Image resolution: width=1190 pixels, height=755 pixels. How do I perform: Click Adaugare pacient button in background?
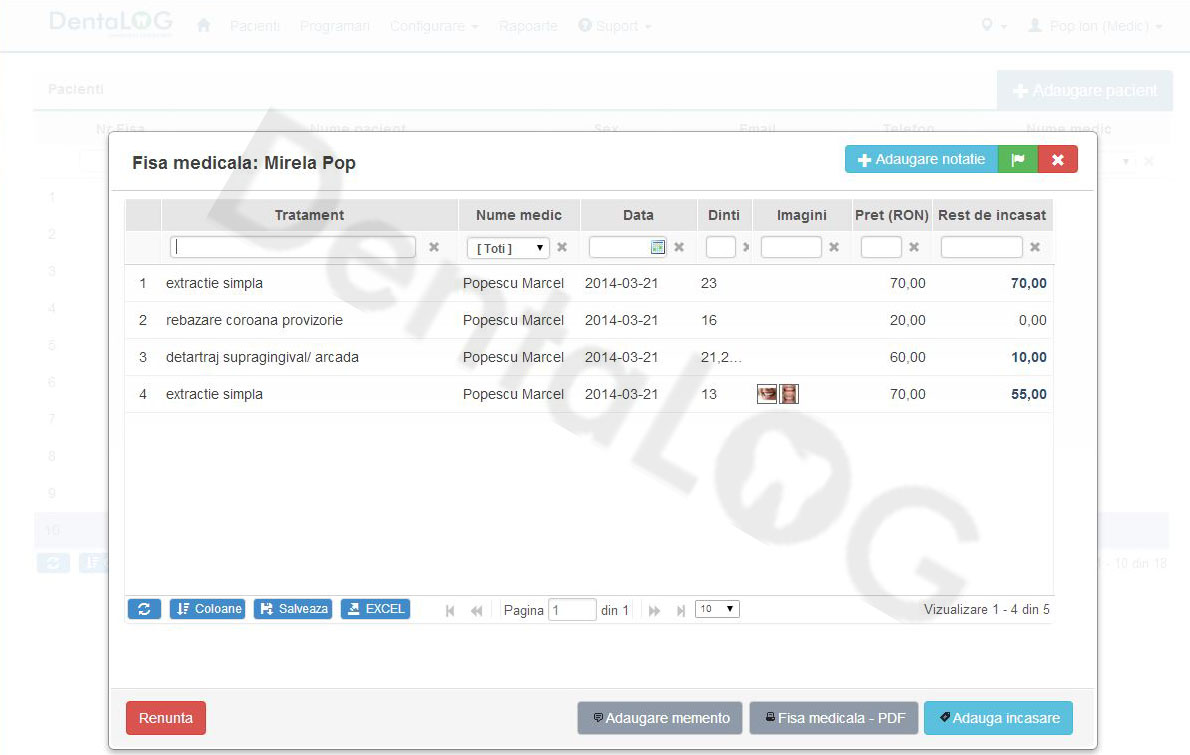(x=1085, y=91)
